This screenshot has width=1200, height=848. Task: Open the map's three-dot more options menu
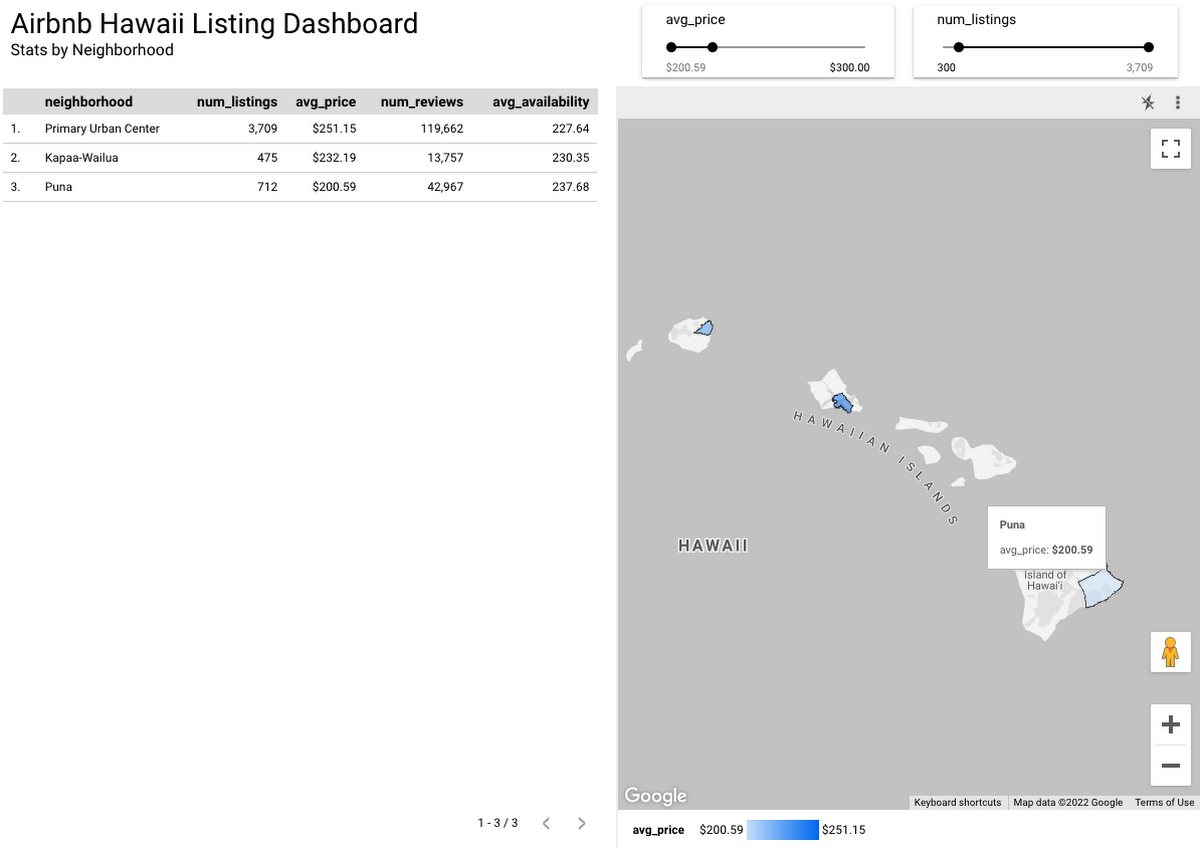(x=1178, y=102)
